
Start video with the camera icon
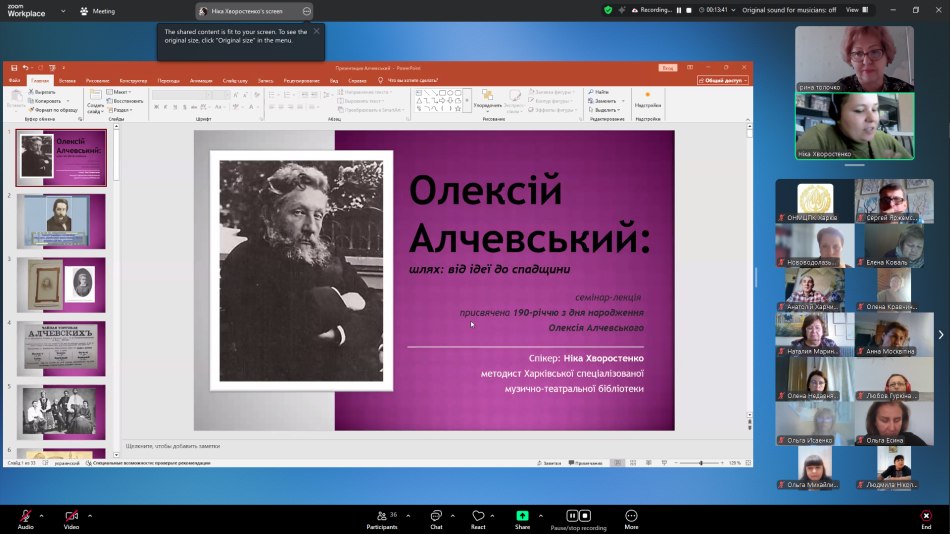click(71, 516)
